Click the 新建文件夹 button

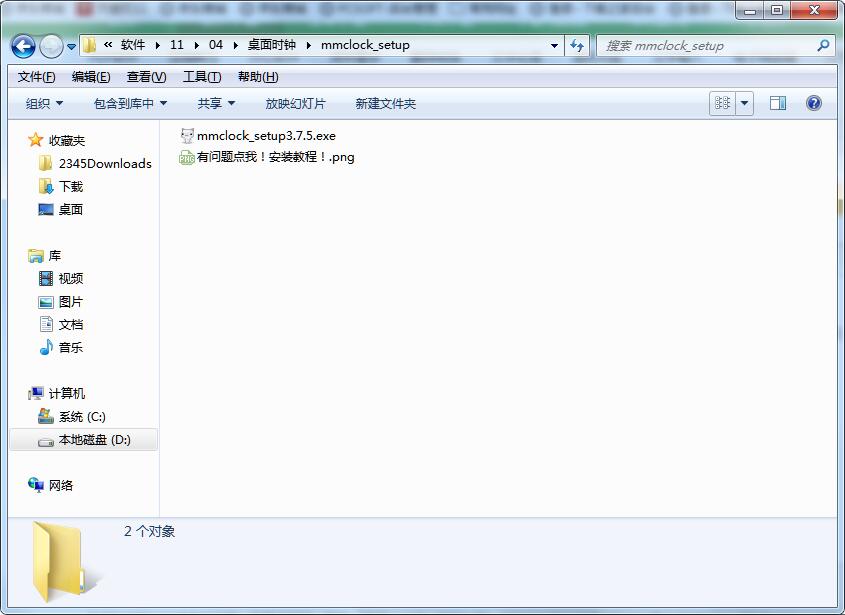tap(383, 103)
